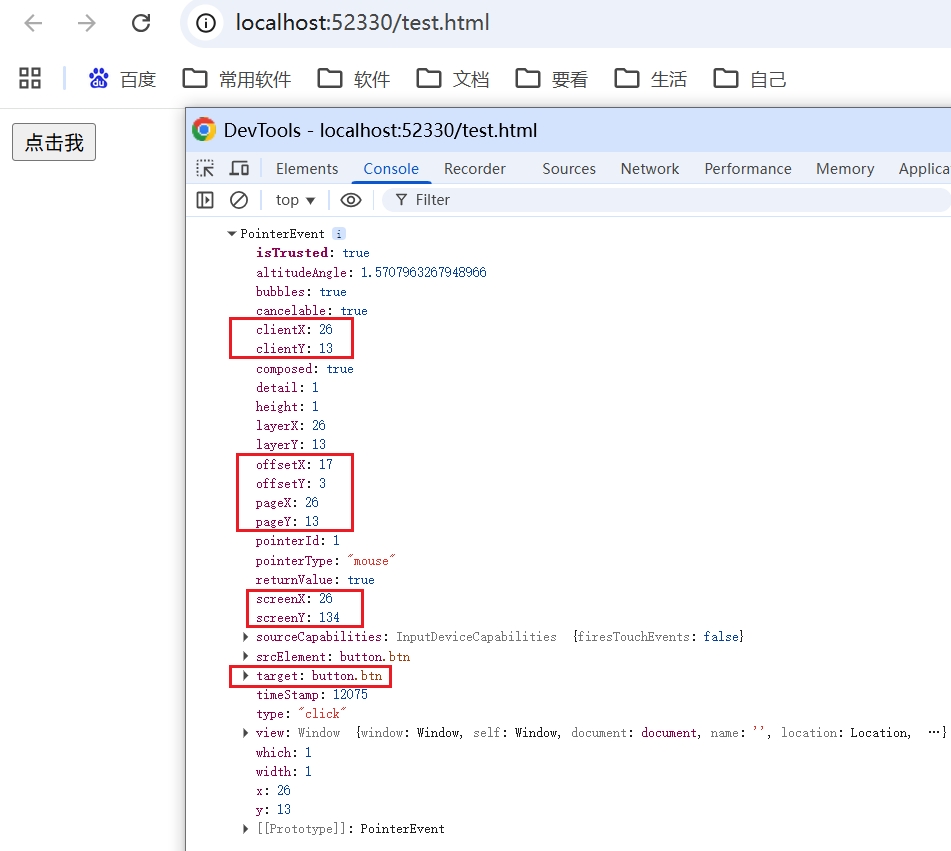This screenshot has width=951, height=851.
Task: Open the 百度 bookmark
Action: tap(123, 79)
